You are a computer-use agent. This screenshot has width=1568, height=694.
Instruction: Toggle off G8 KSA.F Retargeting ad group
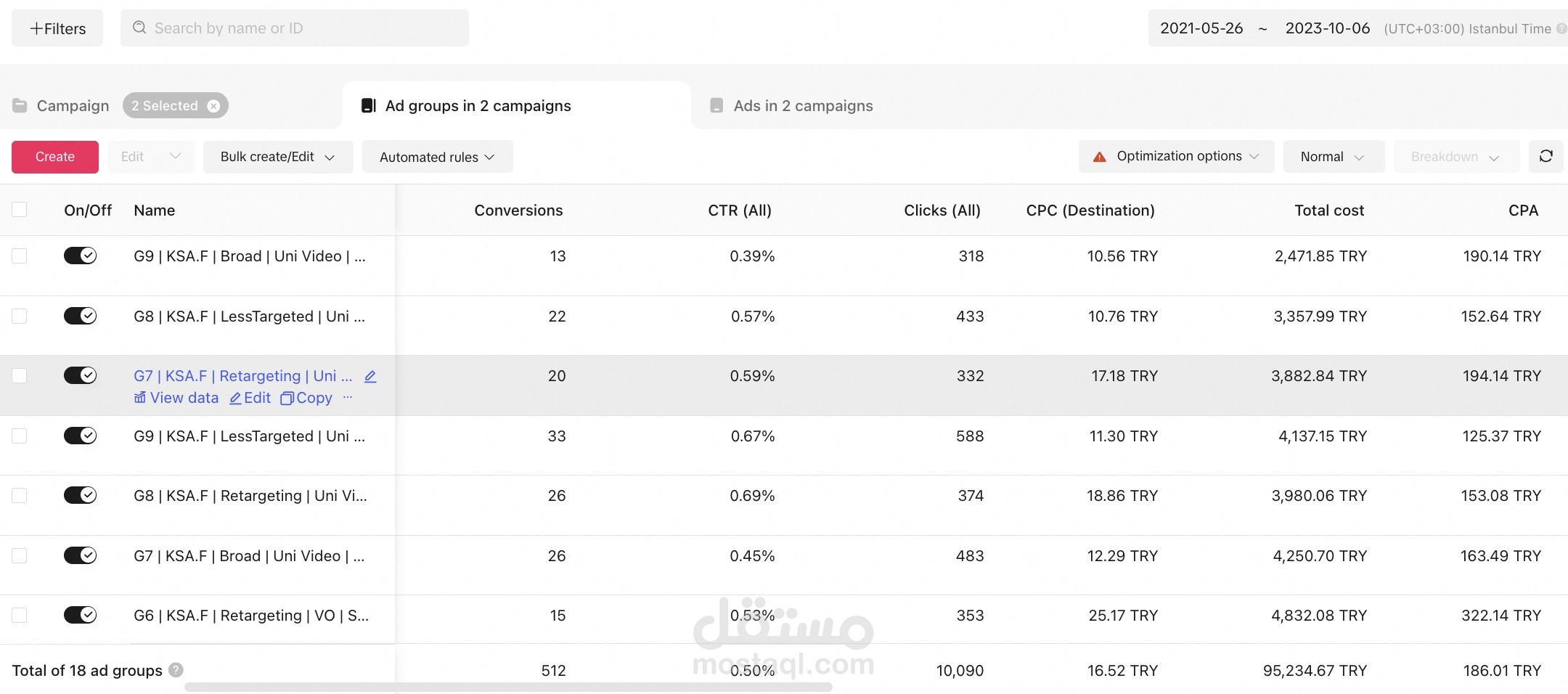click(x=81, y=495)
